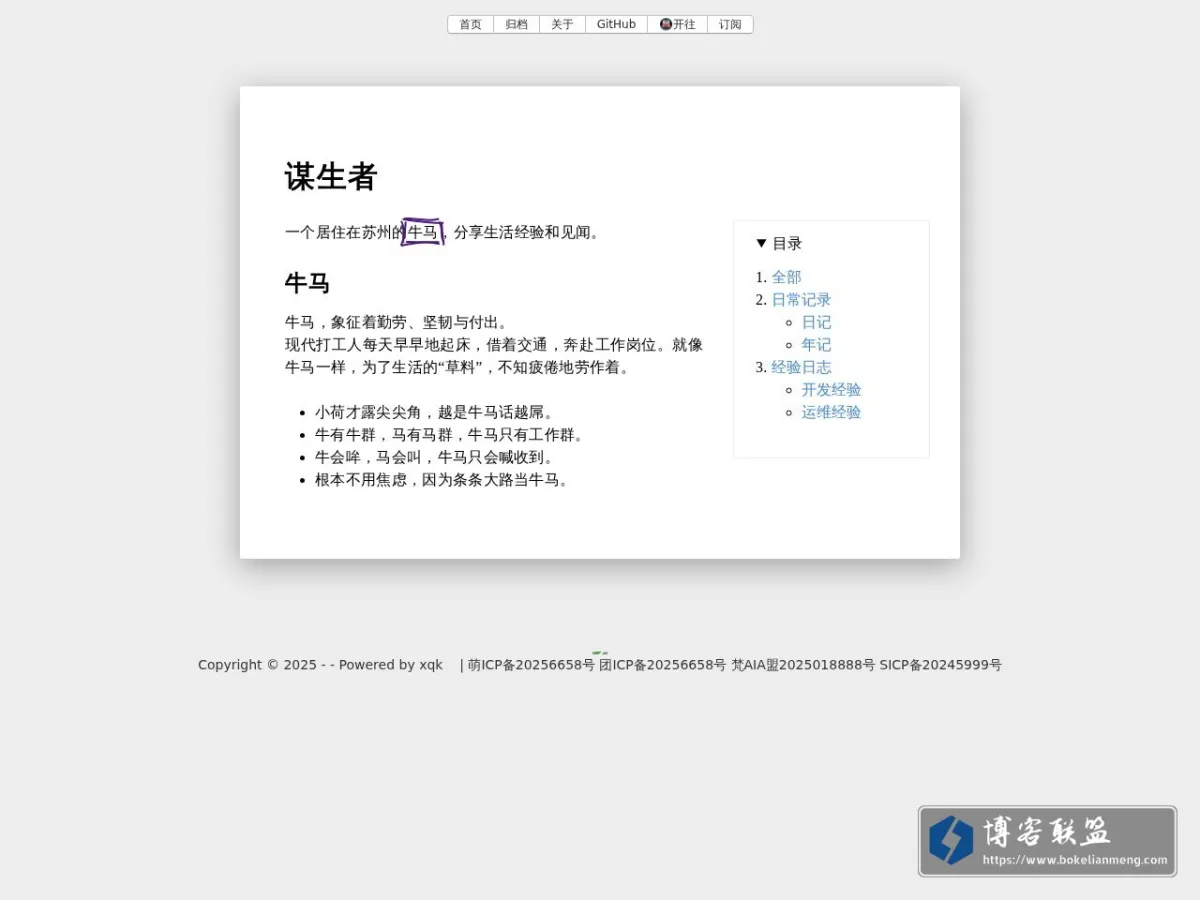
Task: Open the 经验日志 category link
Action: point(801,367)
